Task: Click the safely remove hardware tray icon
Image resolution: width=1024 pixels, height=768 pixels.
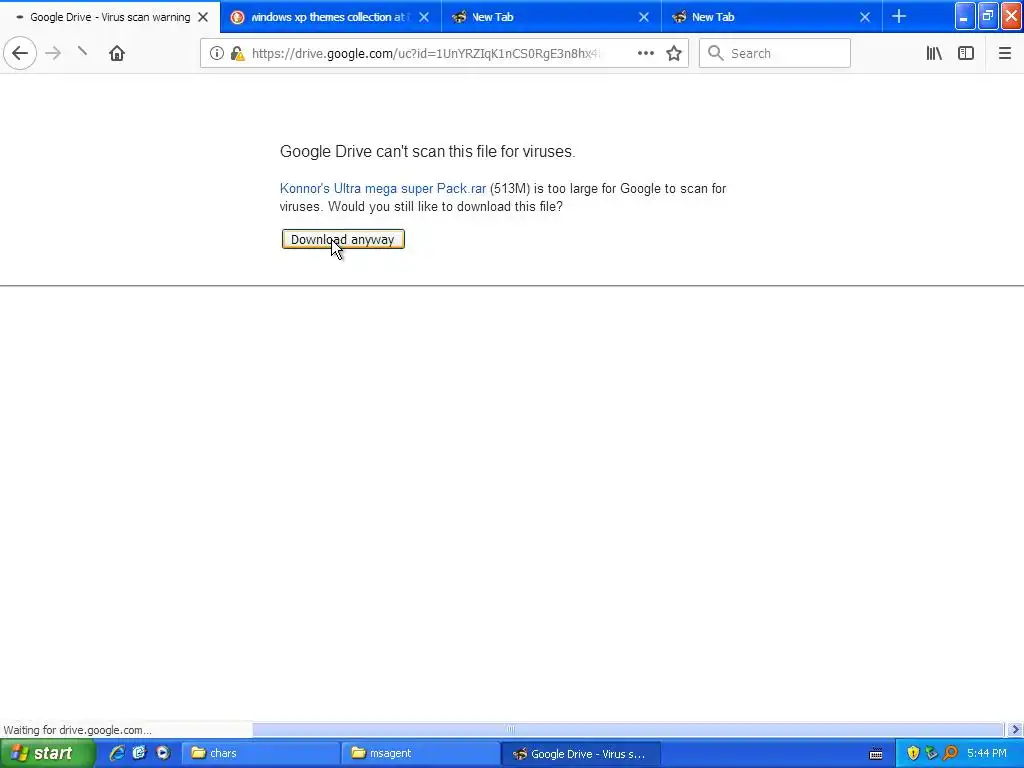Action: [x=931, y=753]
